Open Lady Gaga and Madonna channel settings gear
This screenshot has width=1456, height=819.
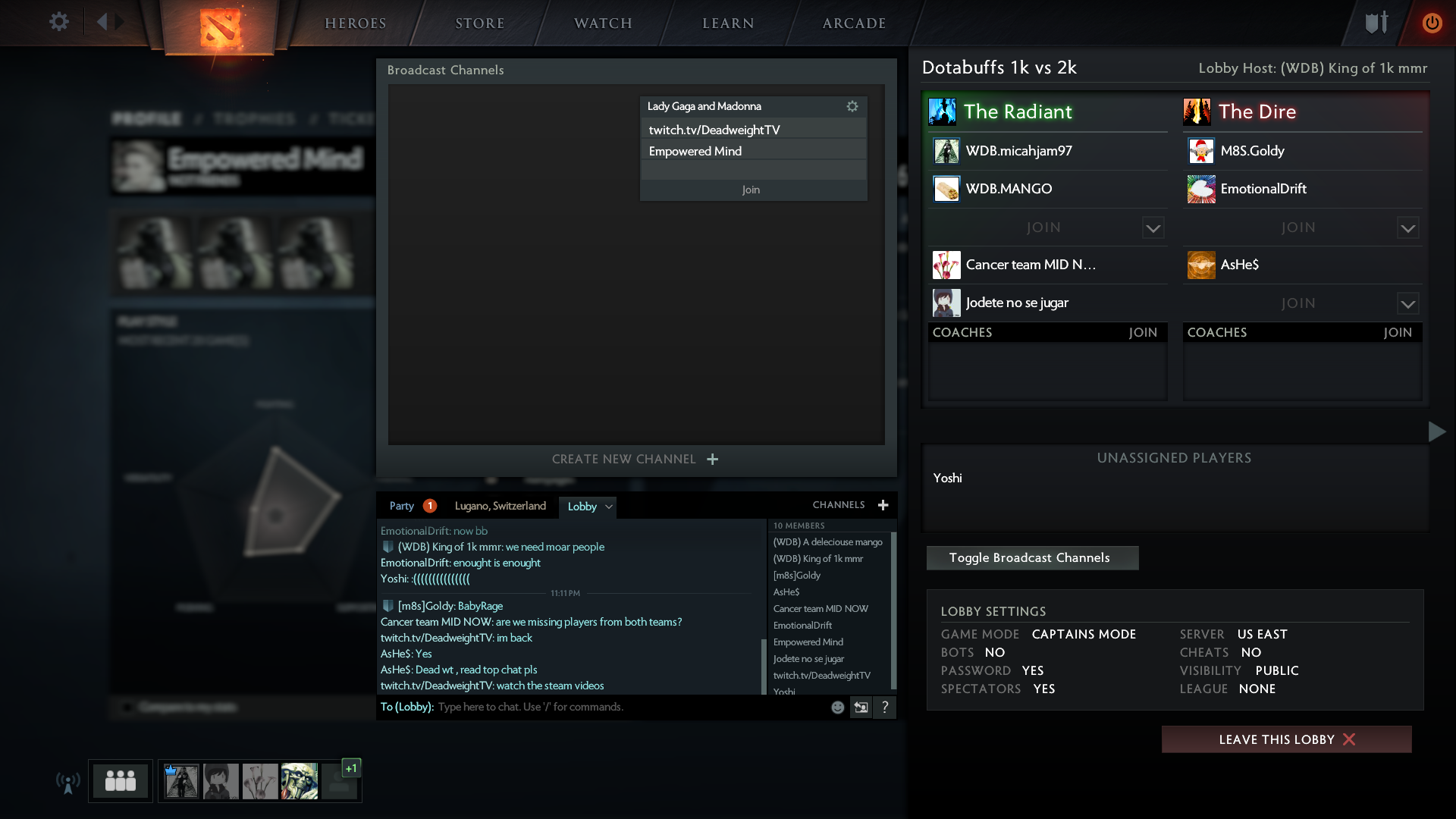pos(852,106)
